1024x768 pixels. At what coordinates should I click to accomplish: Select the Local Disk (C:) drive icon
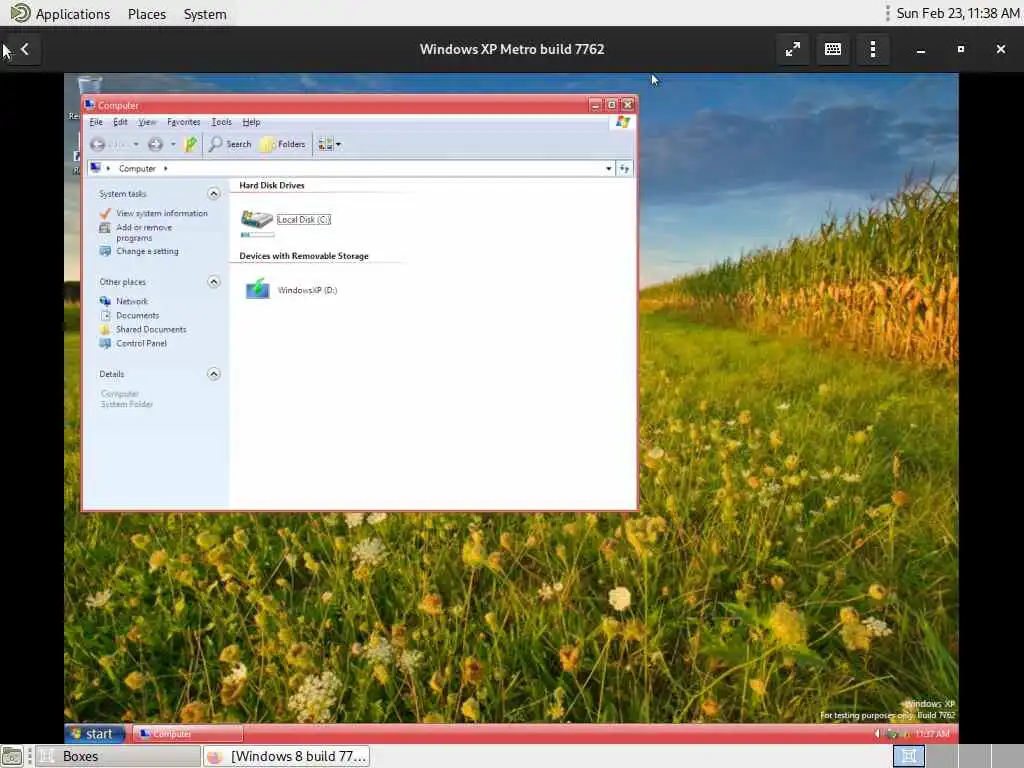[x=257, y=219]
